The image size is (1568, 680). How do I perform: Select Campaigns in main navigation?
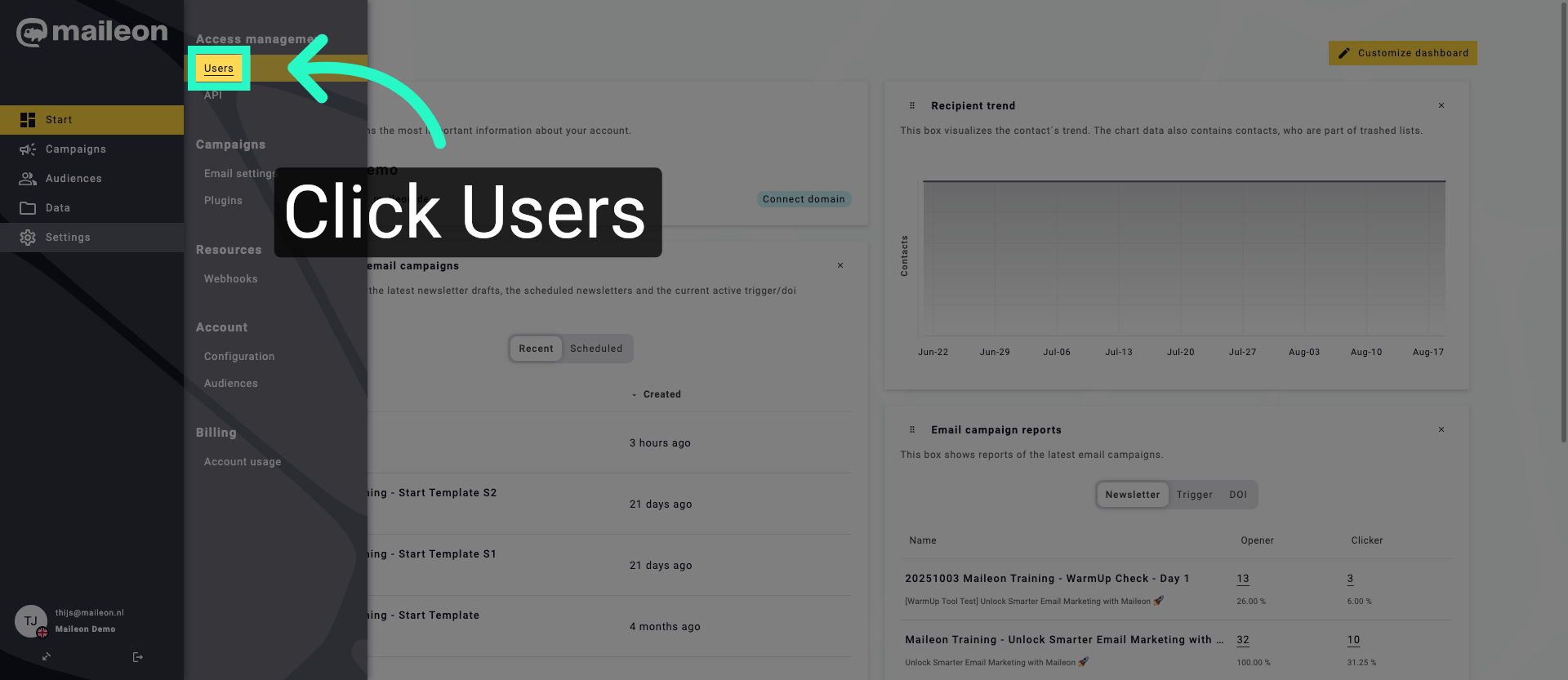tap(91, 149)
